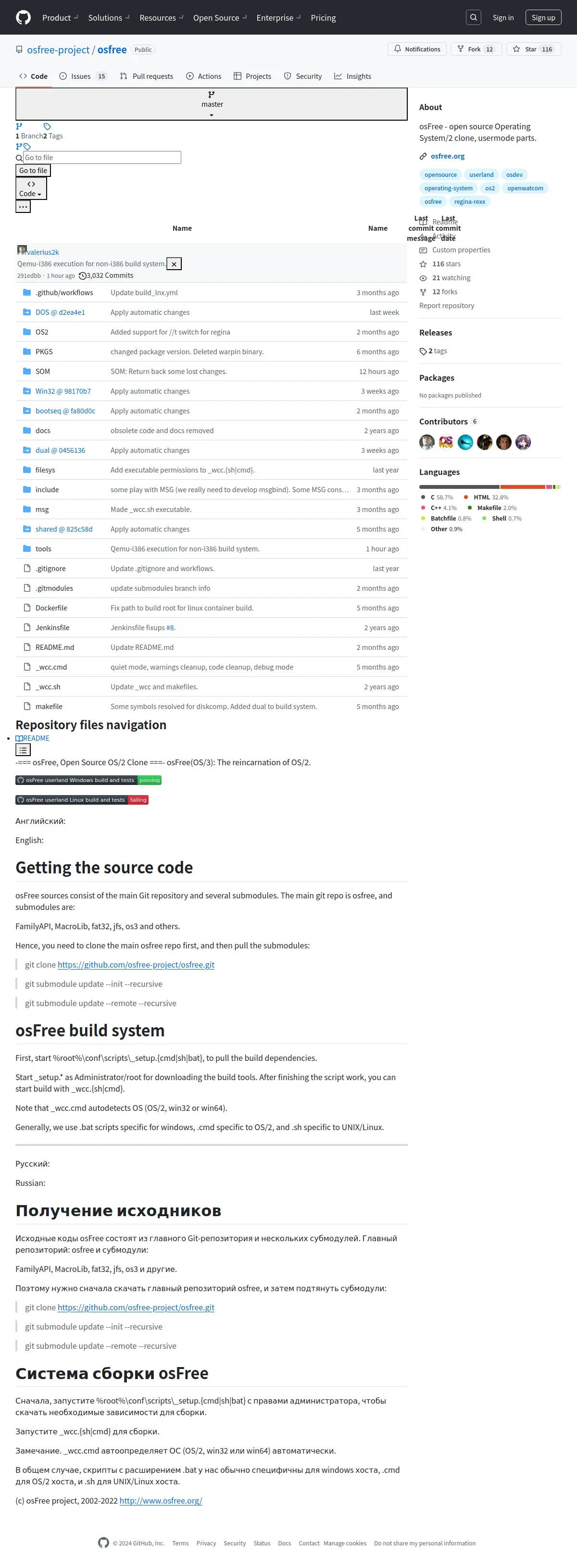
Task: Switch to the Code tab
Action: click(34, 76)
